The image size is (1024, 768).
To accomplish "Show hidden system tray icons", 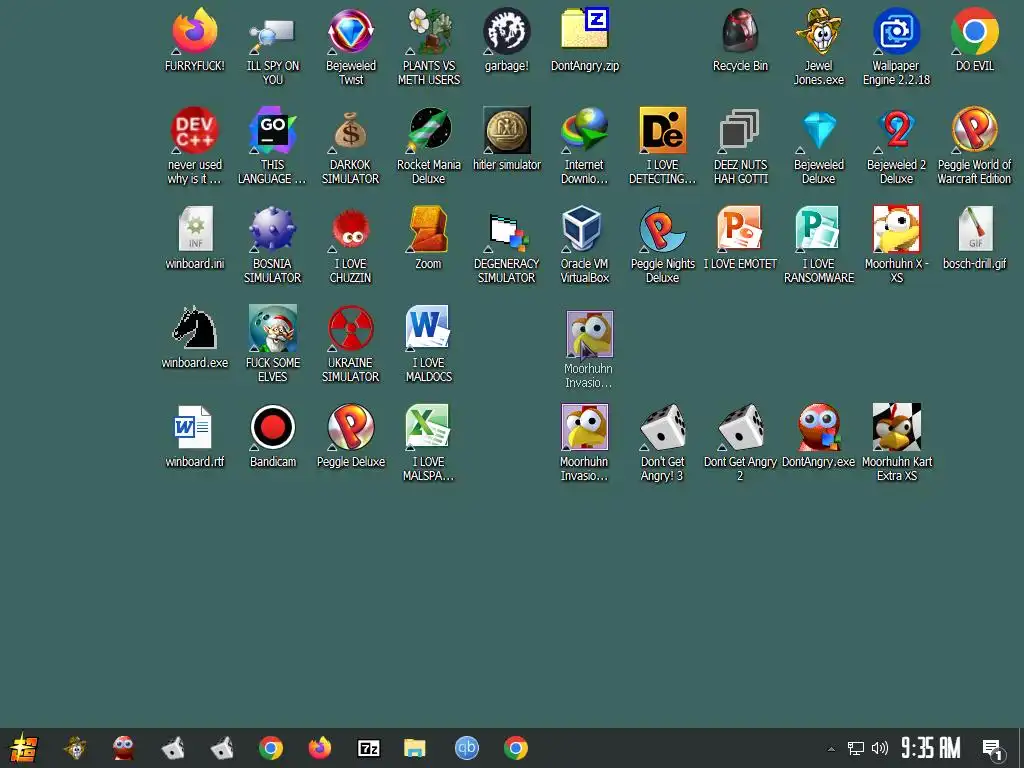I will pos(831,749).
